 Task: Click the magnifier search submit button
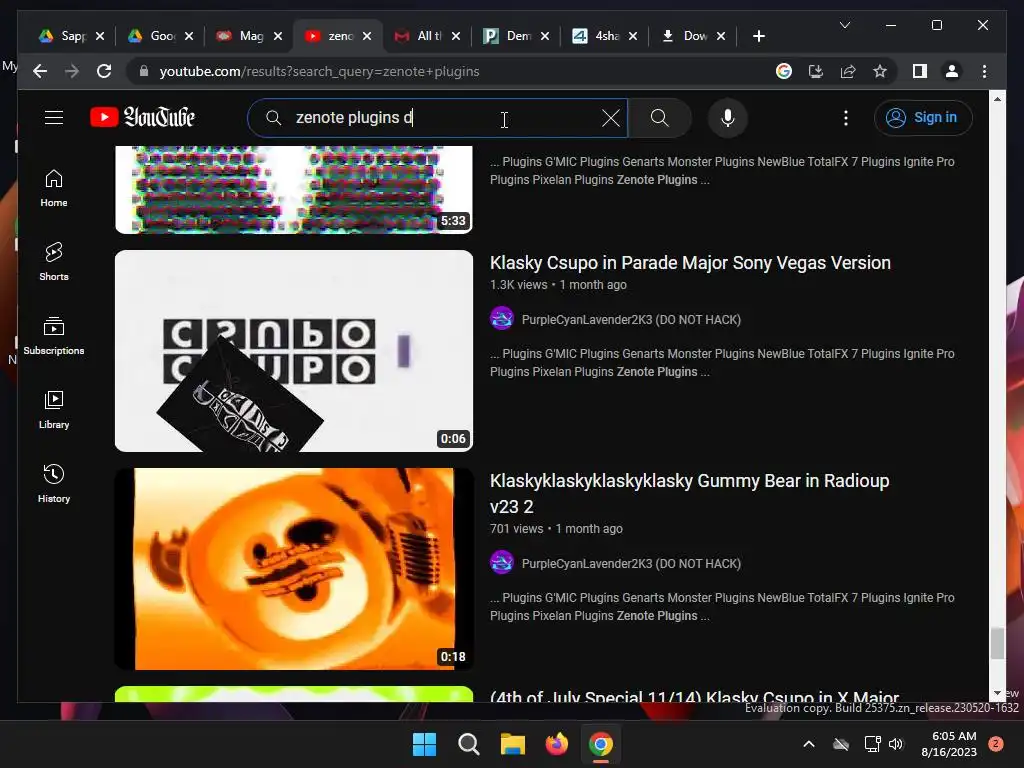pos(660,118)
